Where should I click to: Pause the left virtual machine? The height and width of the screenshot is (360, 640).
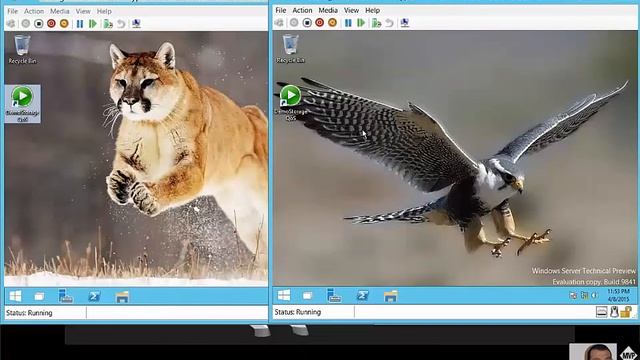coord(80,24)
